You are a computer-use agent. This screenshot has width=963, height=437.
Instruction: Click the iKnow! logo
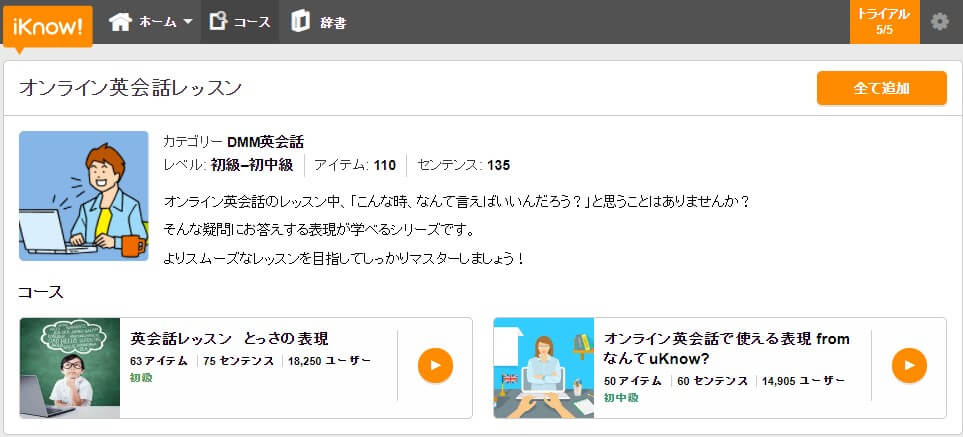coord(48,26)
